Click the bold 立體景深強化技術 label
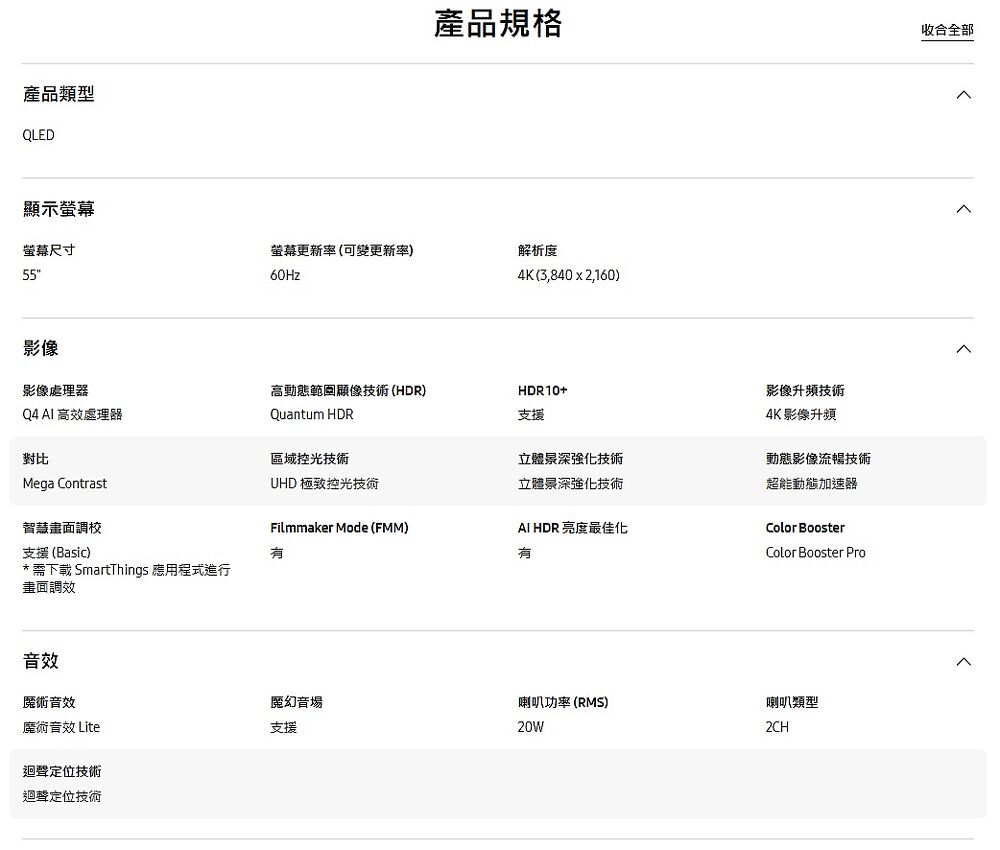Screen dimensions: 1000x850 [x=571, y=458]
